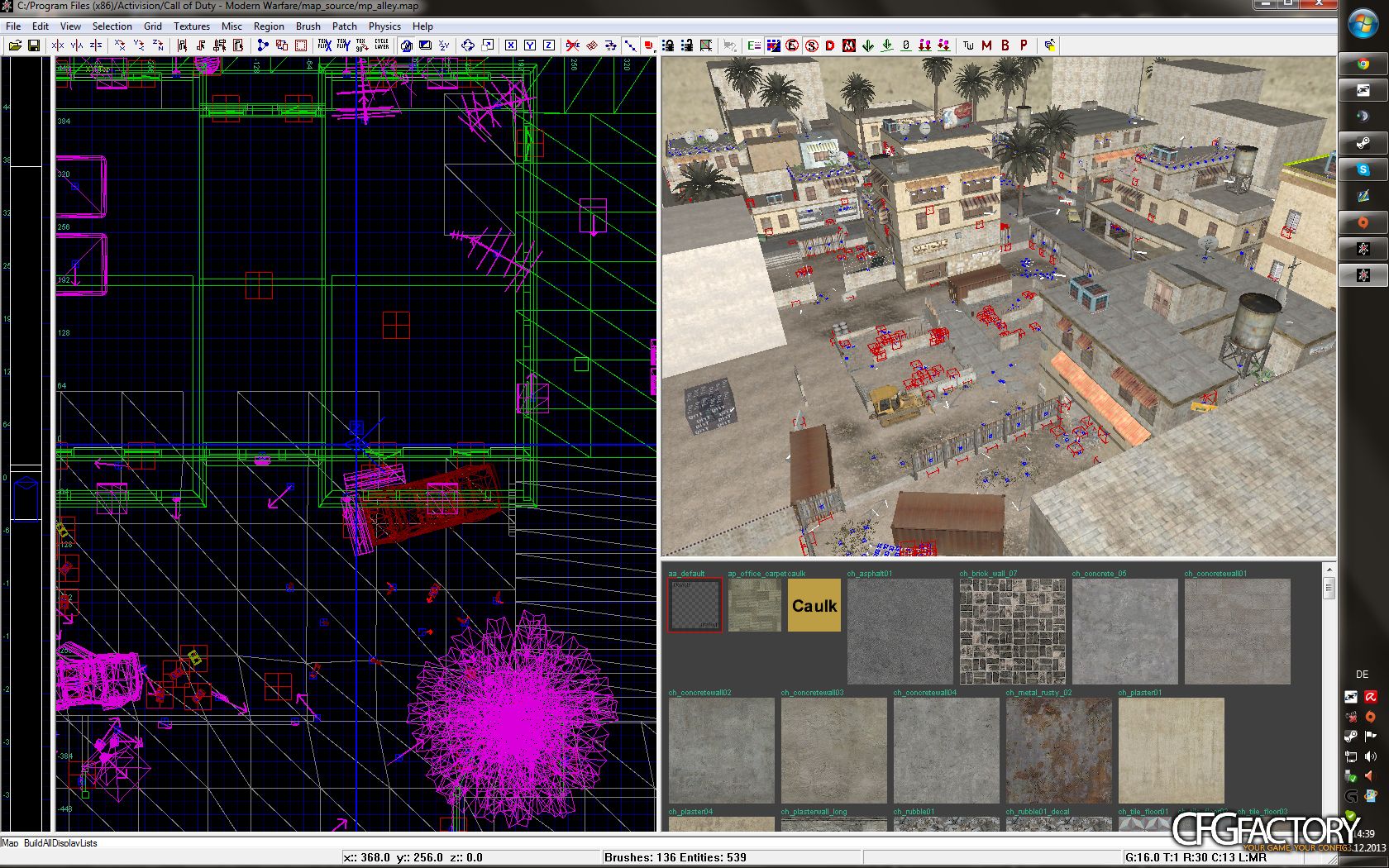This screenshot has height=868, width=1389.
Task: Open Chrome from the taskbar
Action: click(1363, 64)
